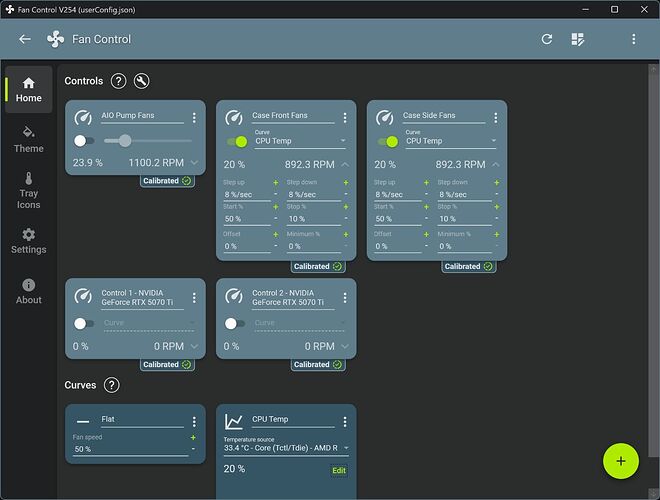
Task: Open the Curves help question mark icon
Action: 112,385
